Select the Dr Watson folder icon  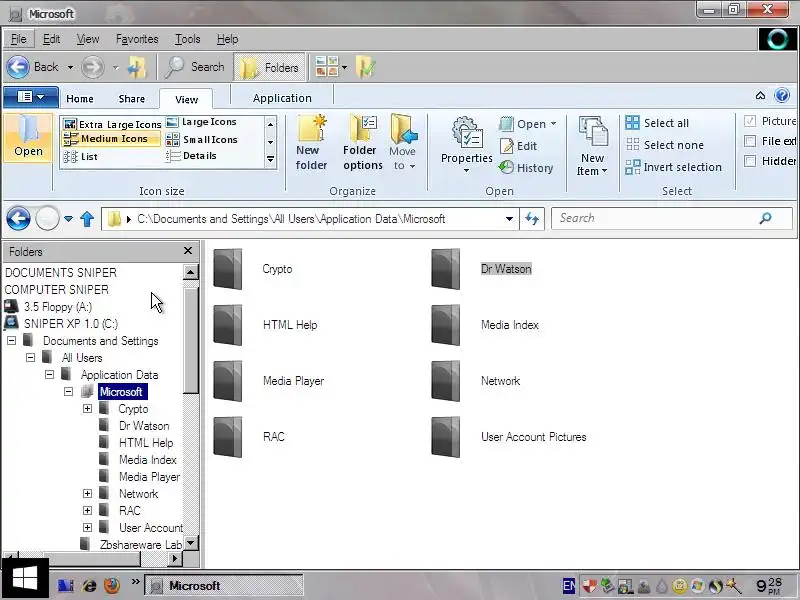[445, 269]
